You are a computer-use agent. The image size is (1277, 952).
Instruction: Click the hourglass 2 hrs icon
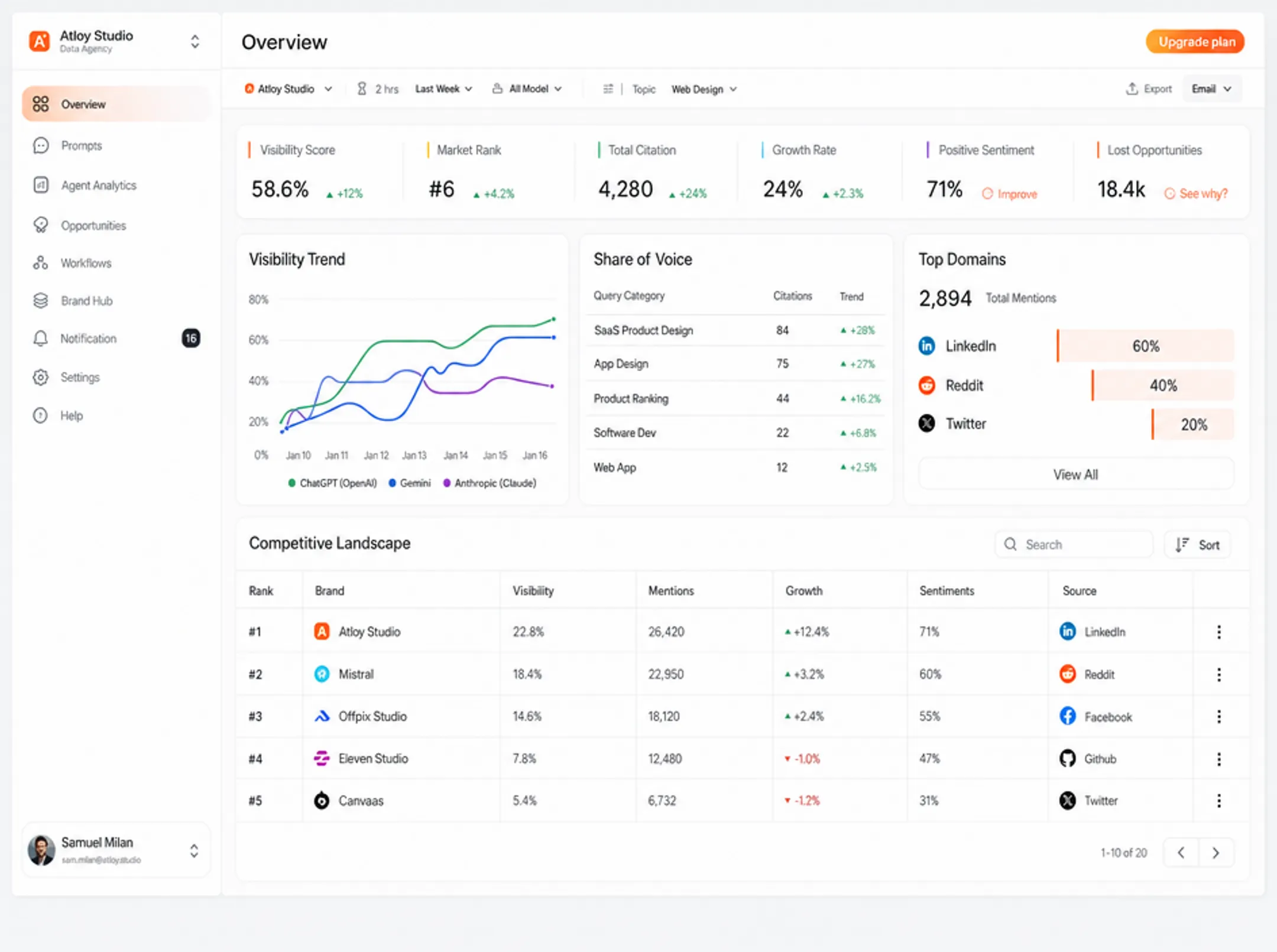click(x=362, y=89)
